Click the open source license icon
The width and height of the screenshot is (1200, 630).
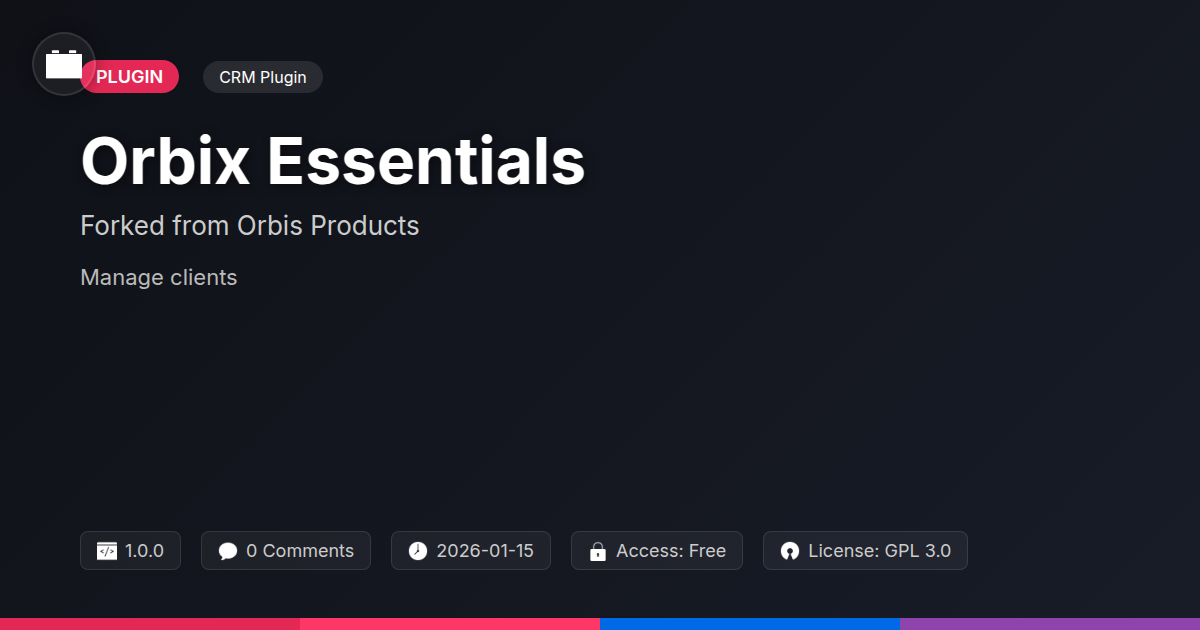[790, 551]
